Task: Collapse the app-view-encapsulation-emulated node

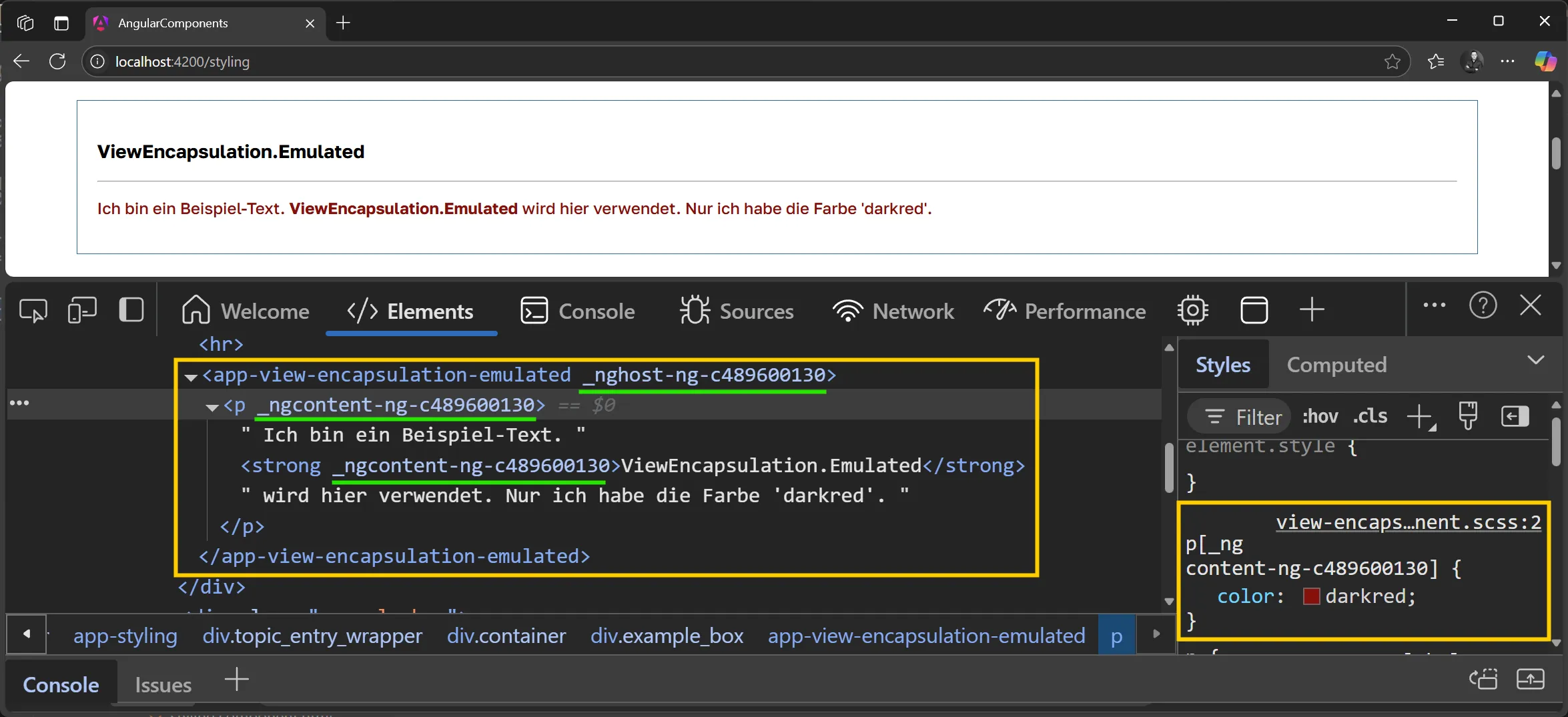Action: tap(191, 377)
